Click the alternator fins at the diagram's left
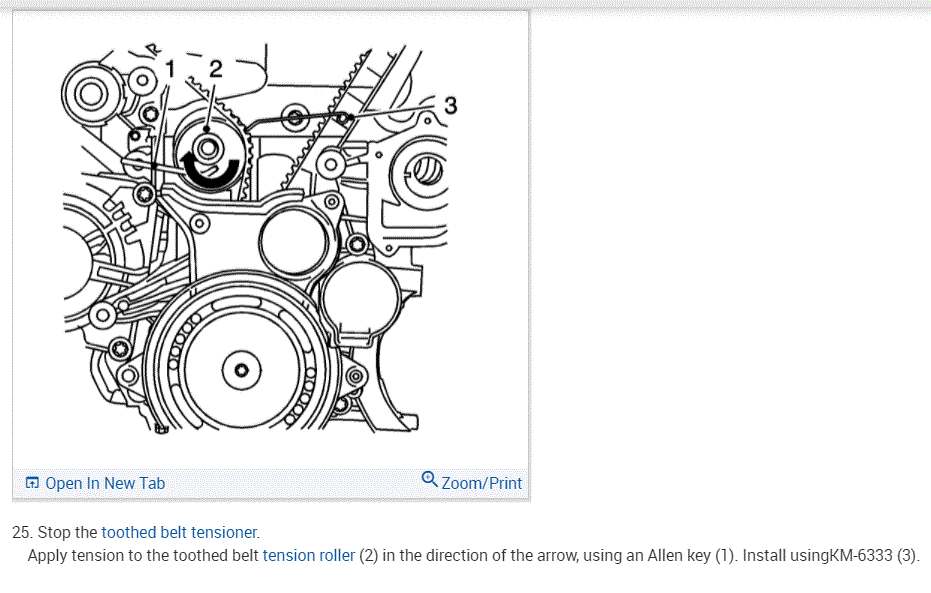Viewport: 931px width, 593px height. coord(122,218)
